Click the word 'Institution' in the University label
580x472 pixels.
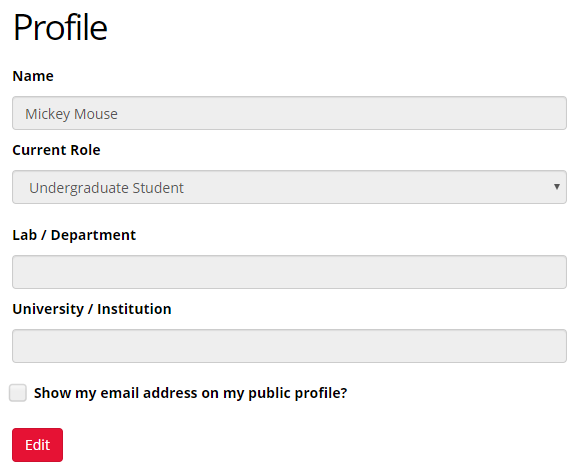[x=134, y=309]
